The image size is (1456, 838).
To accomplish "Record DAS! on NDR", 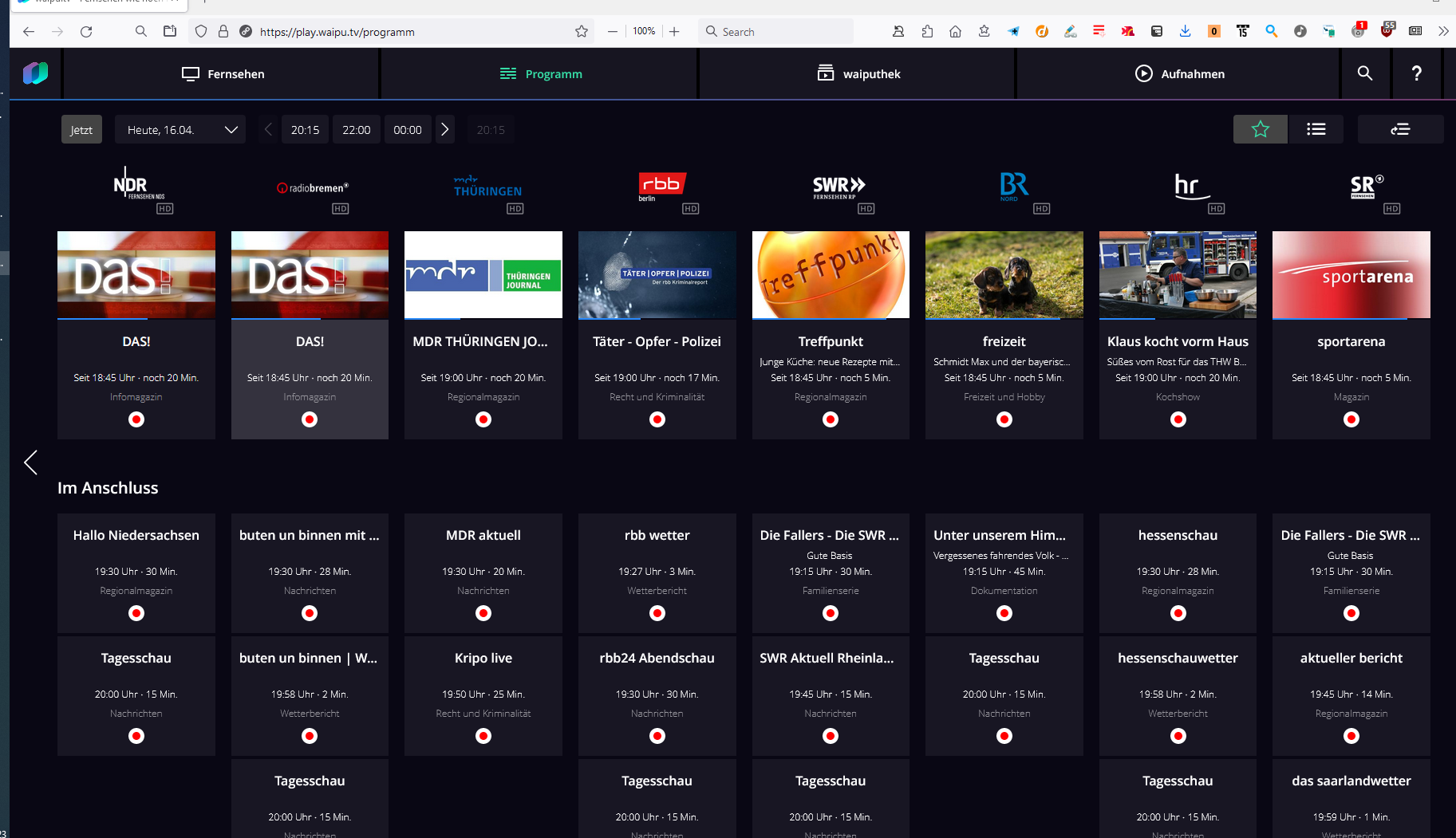I will click(136, 419).
